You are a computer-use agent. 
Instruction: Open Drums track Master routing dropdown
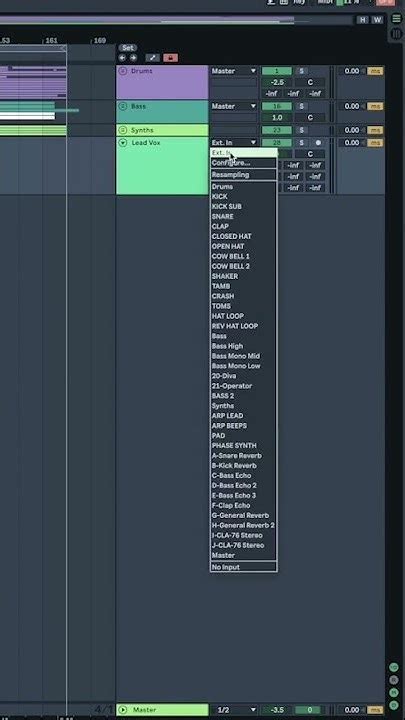point(234,71)
